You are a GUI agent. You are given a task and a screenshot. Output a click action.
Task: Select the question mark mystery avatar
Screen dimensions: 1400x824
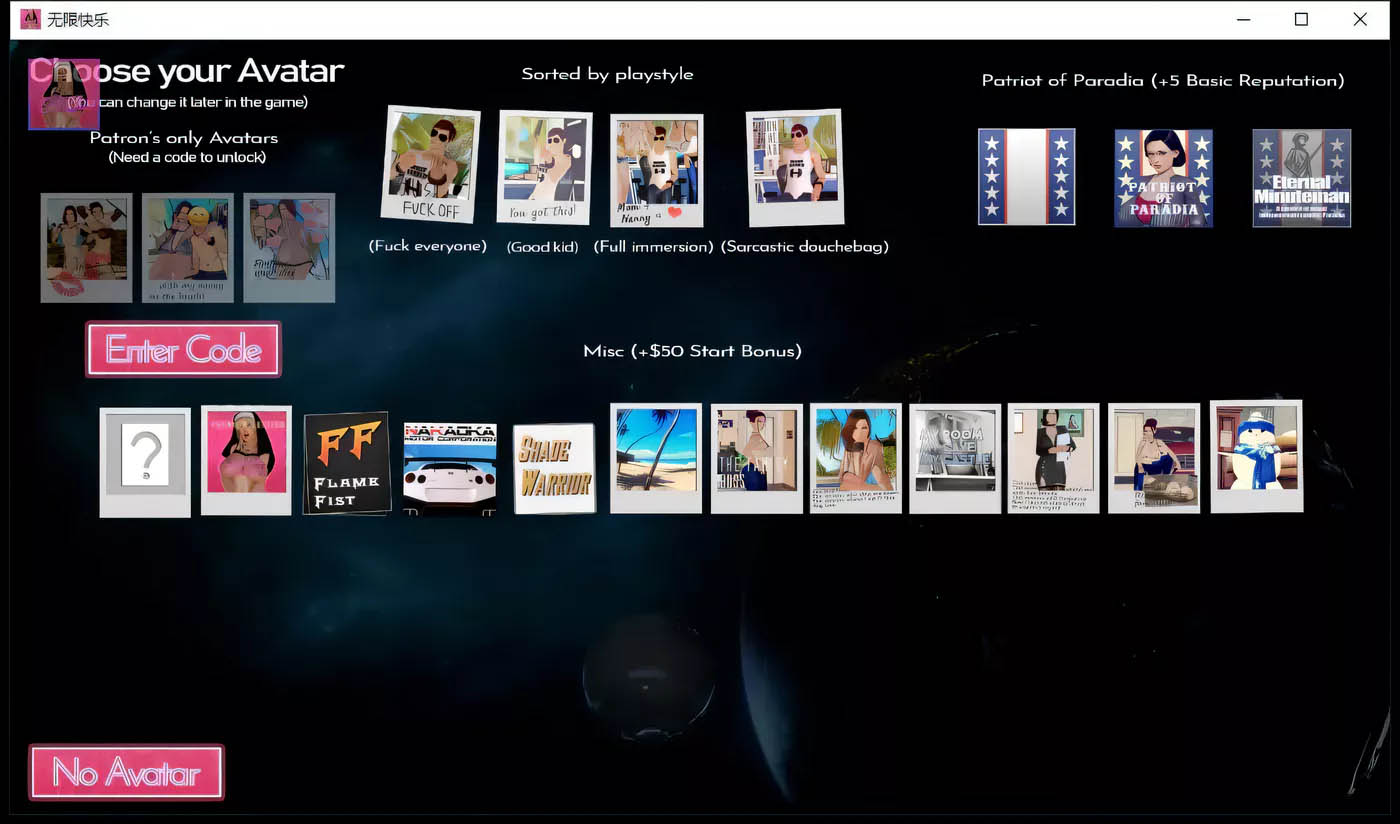pyautogui.click(x=145, y=461)
